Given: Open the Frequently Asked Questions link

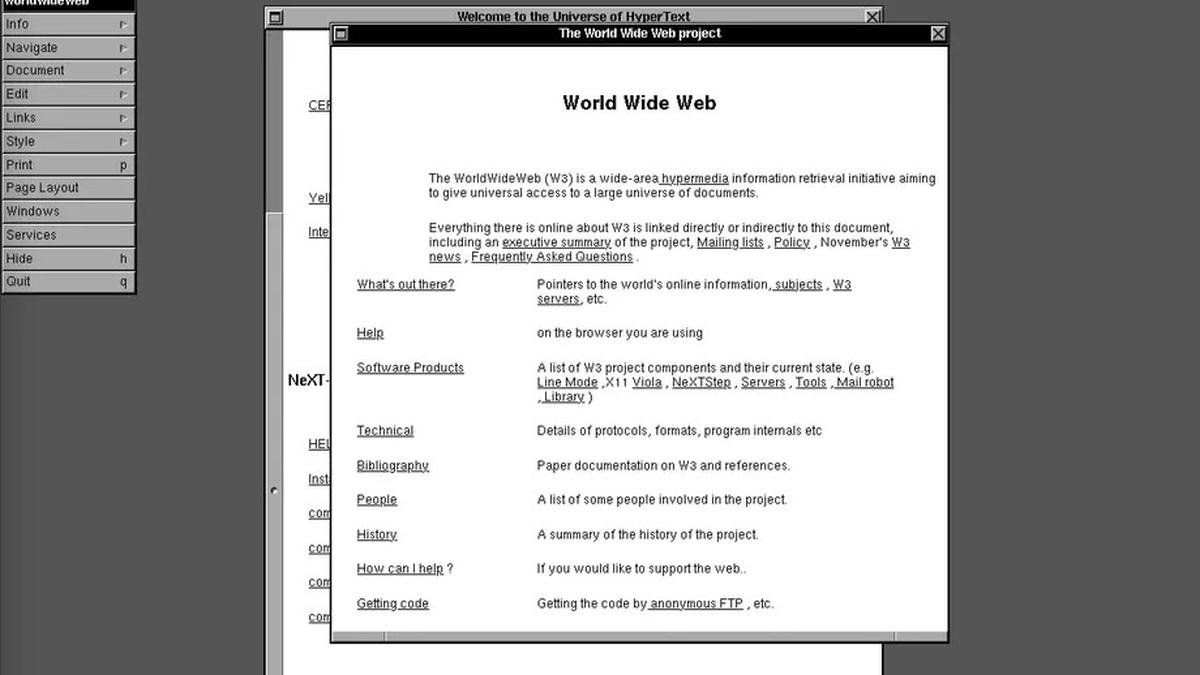Looking at the screenshot, I should (552, 256).
